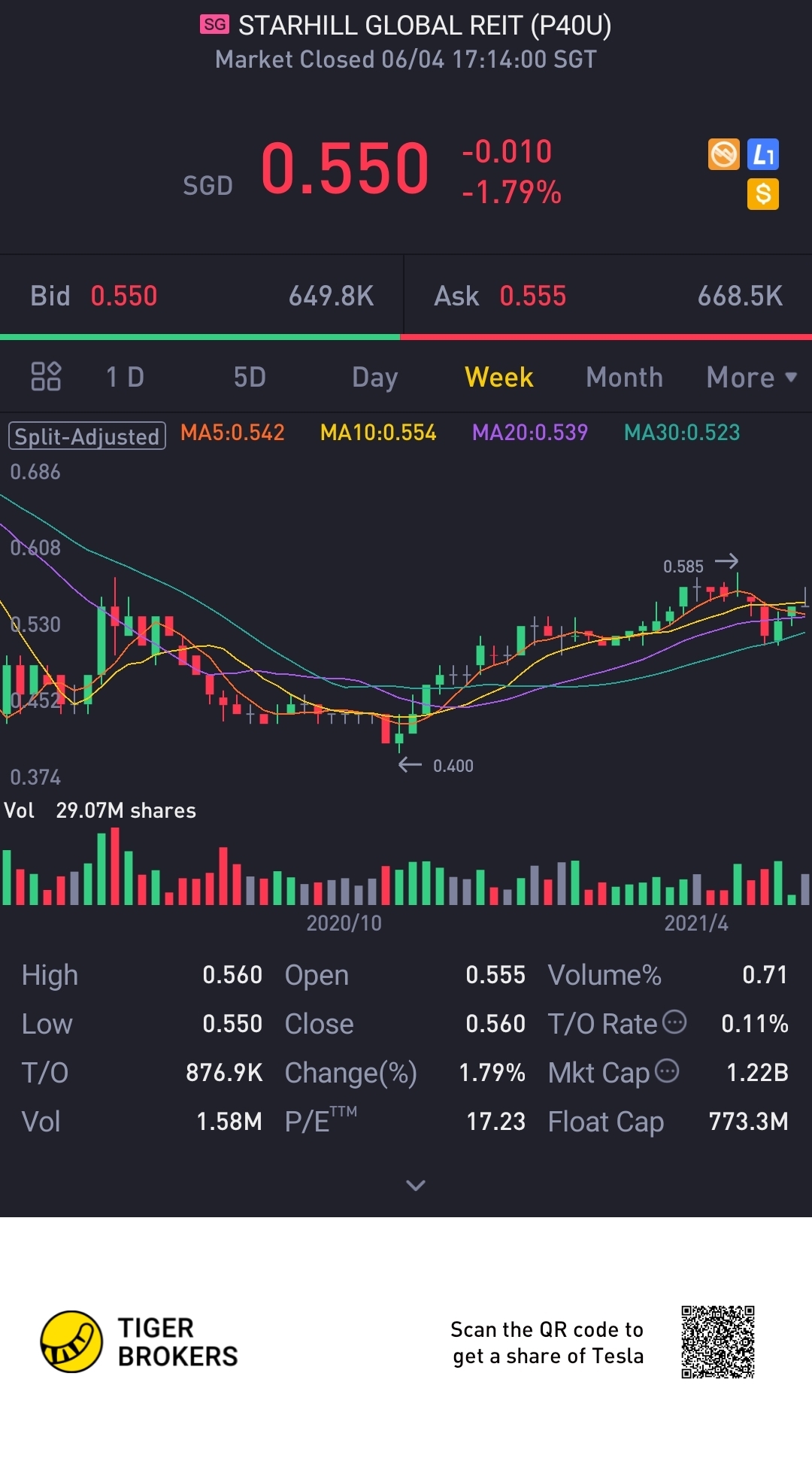Screen dimensions: 812x1467
Task: Tap the Bid price 0.550
Action: click(x=124, y=296)
